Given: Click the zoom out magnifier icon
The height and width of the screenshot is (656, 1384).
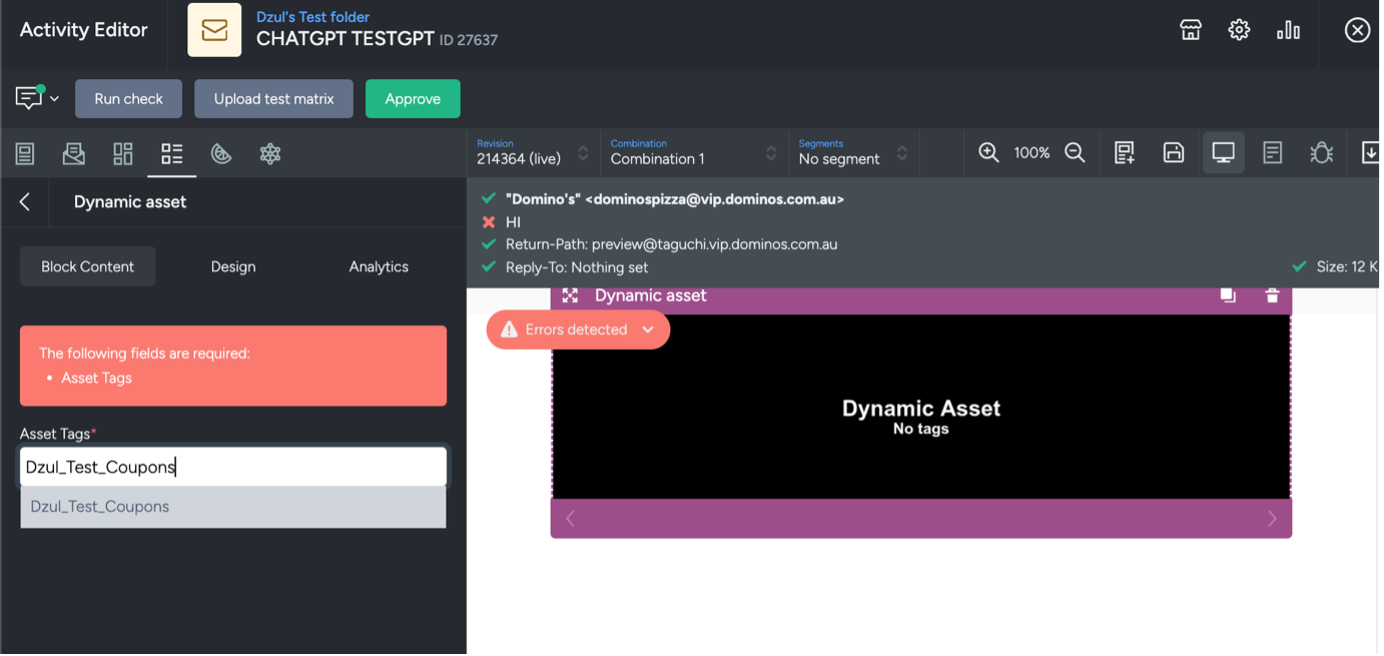Looking at the screenshot, I should 1075,152.
